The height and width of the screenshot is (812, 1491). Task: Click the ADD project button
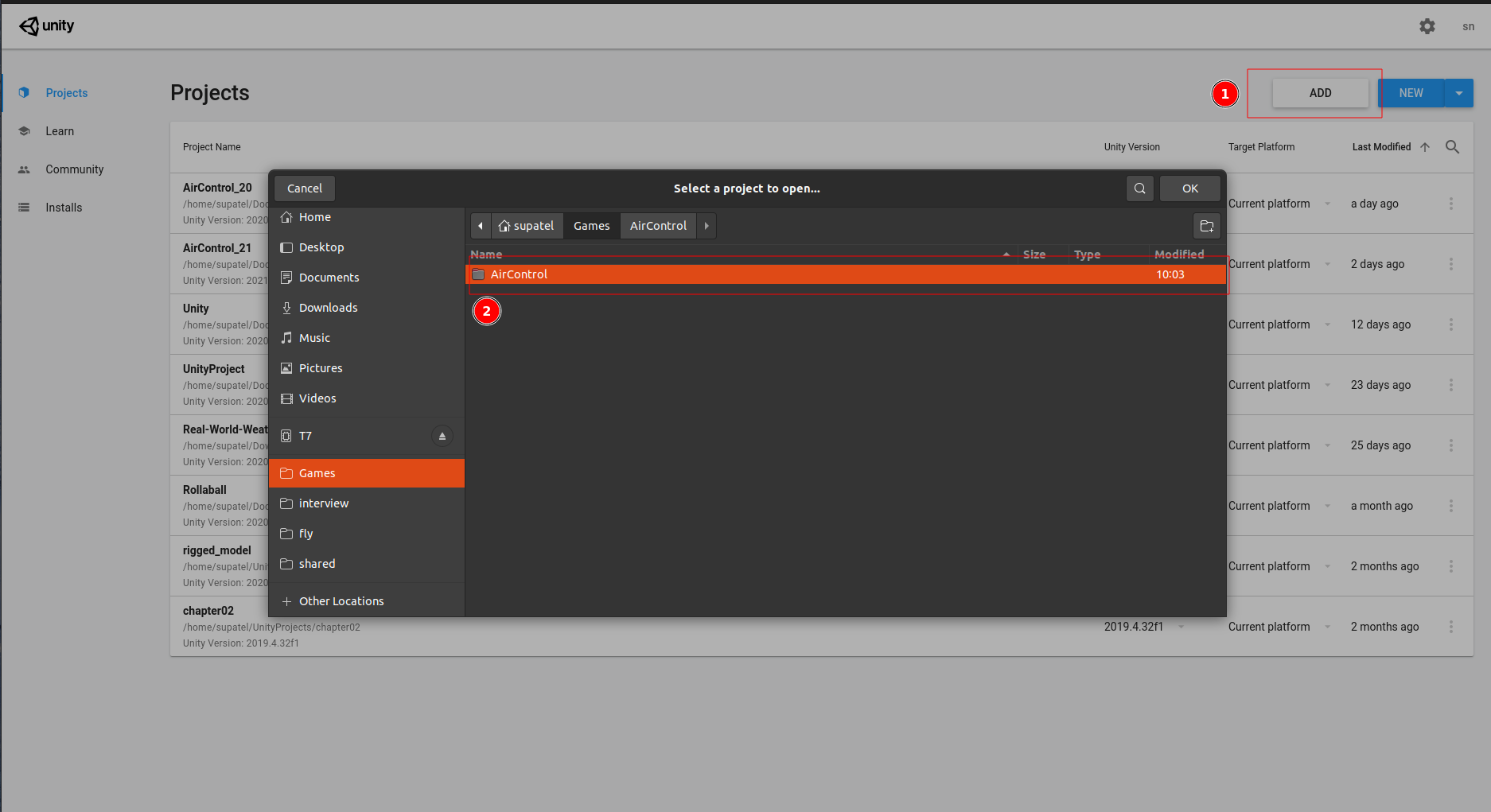tap(1320, 93)
